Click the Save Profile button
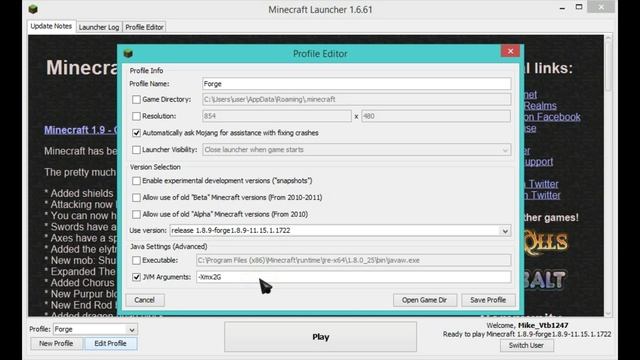 tap(488, 300)
